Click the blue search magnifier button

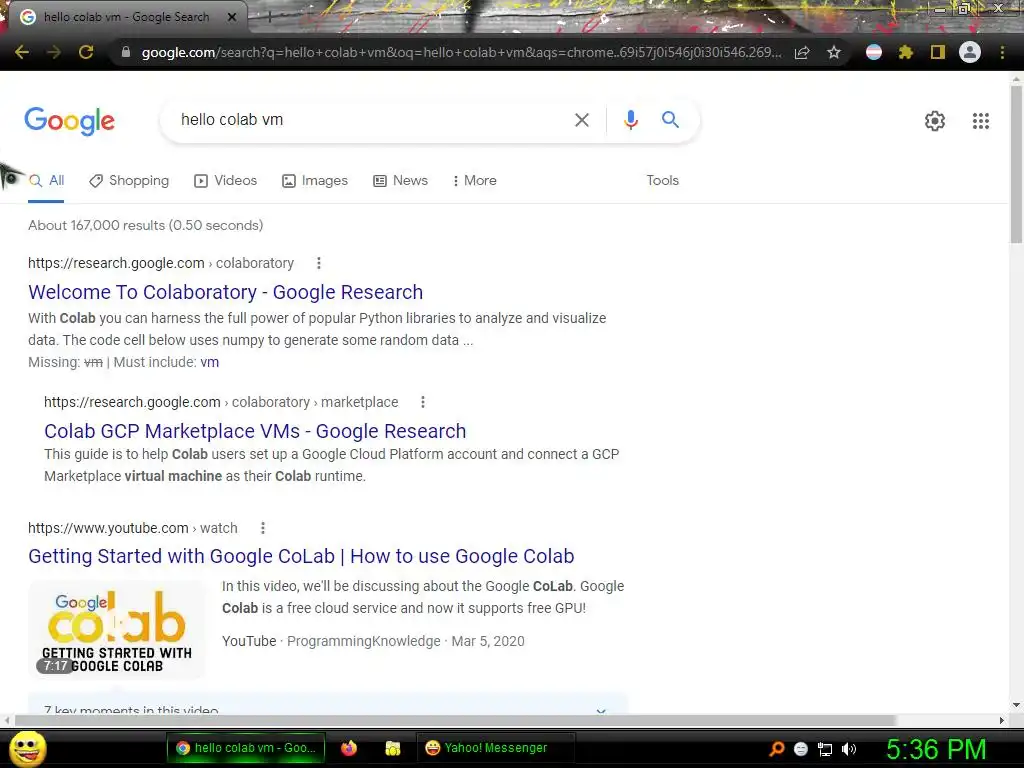(670, 120)
